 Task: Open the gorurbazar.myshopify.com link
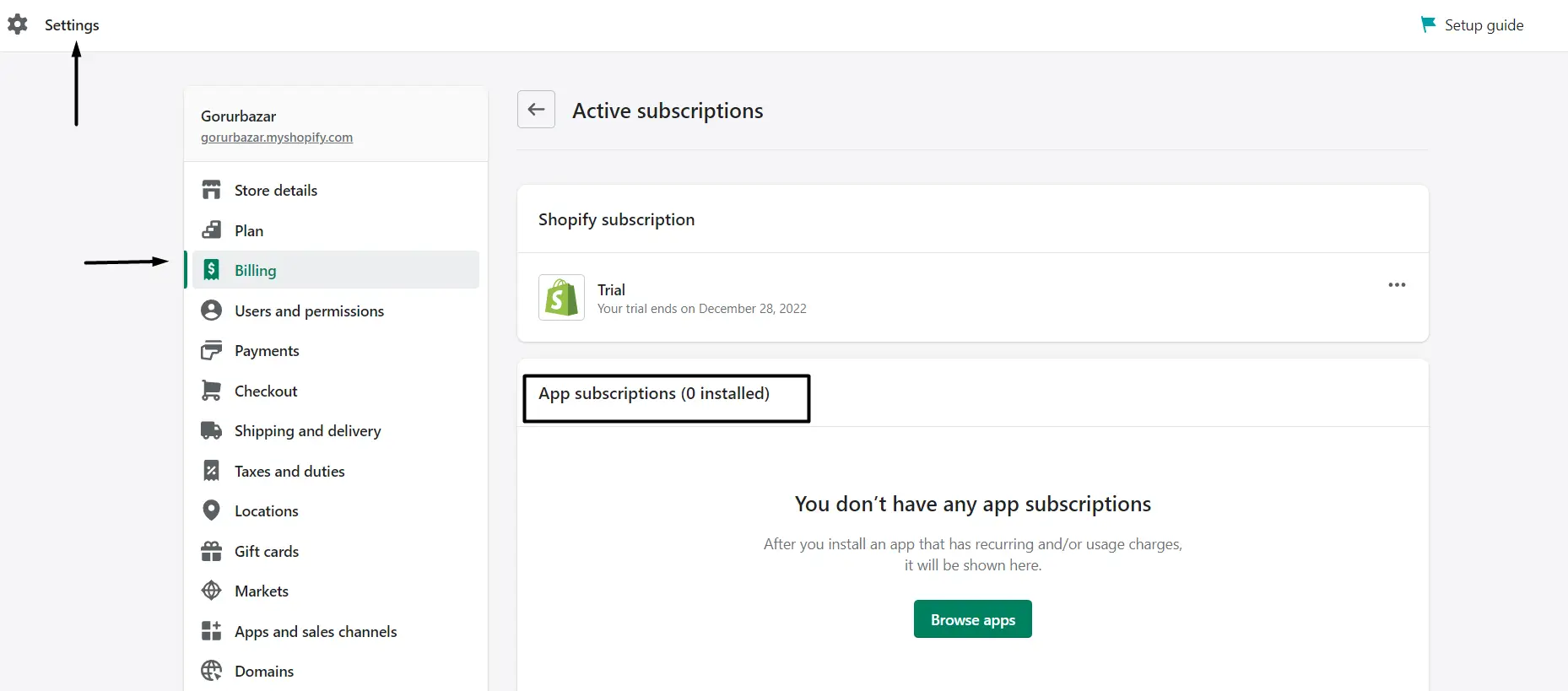click(x=277, y=138)
